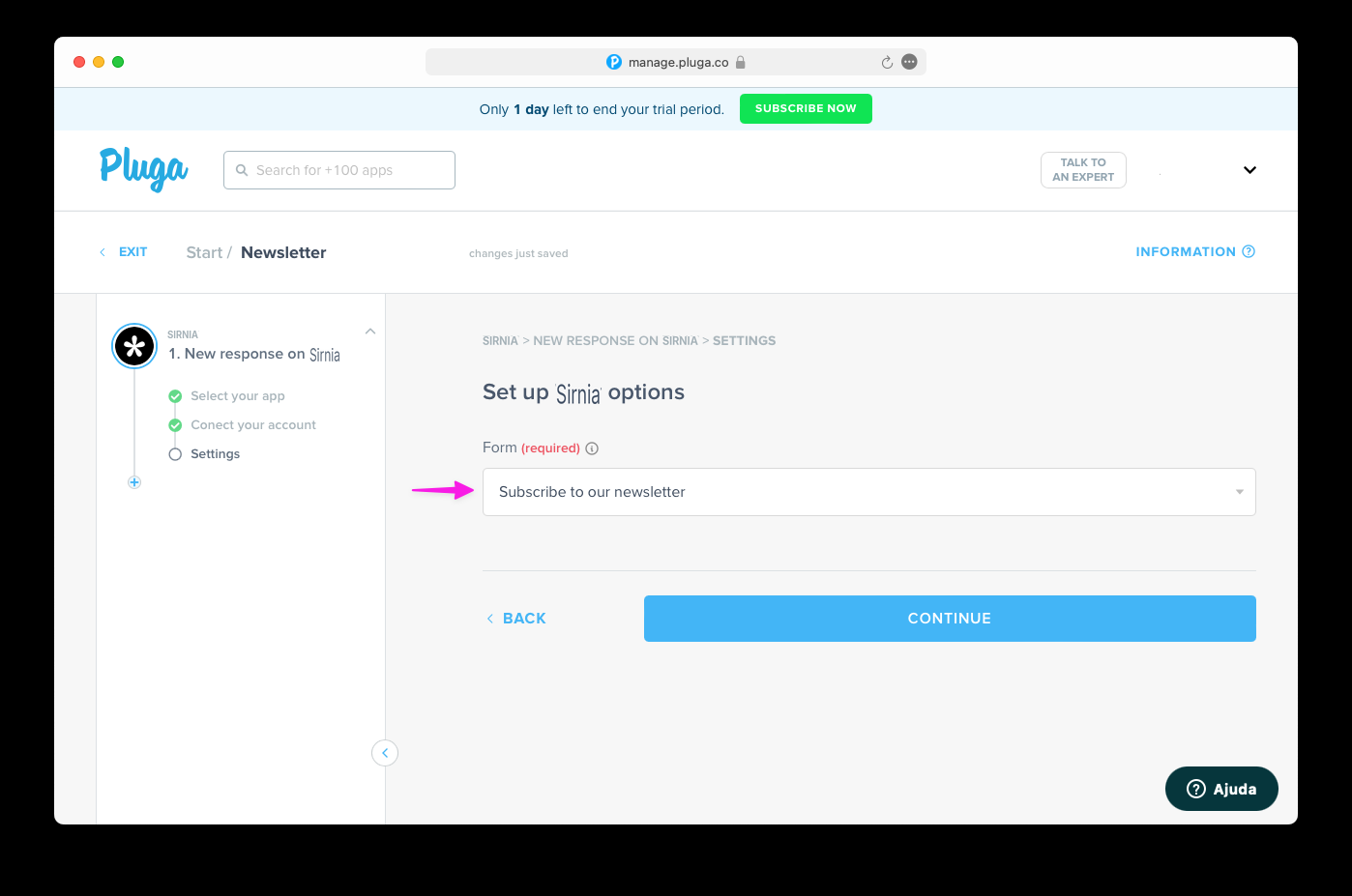This screenshot has height=896, width=1352.
Task: Click the '1. New response on Sirnia' step title
Action: point(254,355)
